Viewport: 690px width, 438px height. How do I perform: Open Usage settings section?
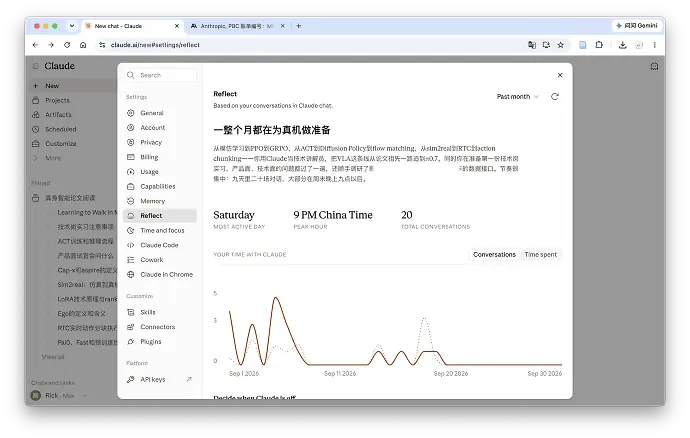point(160,172)
